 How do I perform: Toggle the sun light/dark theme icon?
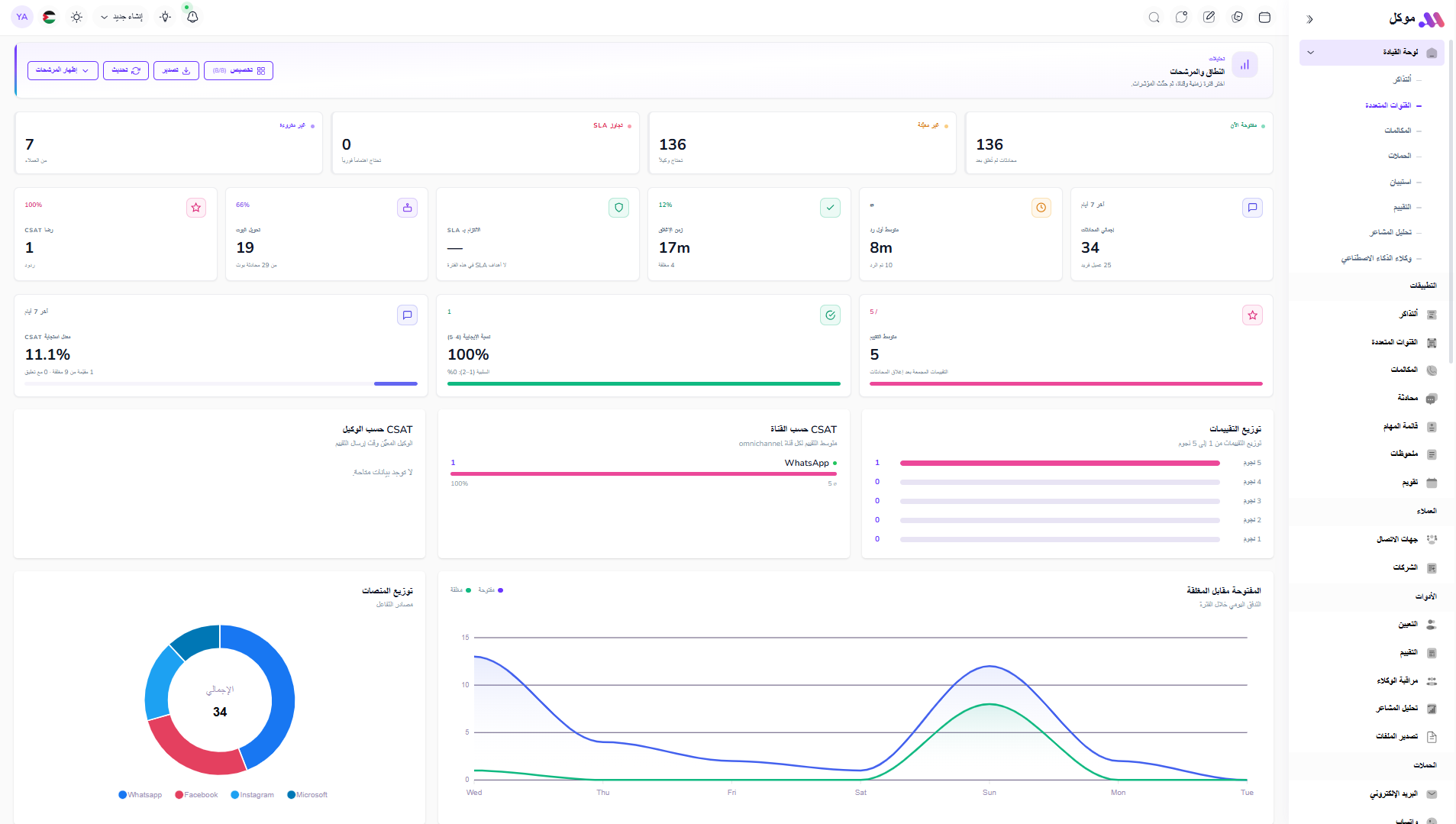click(x=76, y=17)
